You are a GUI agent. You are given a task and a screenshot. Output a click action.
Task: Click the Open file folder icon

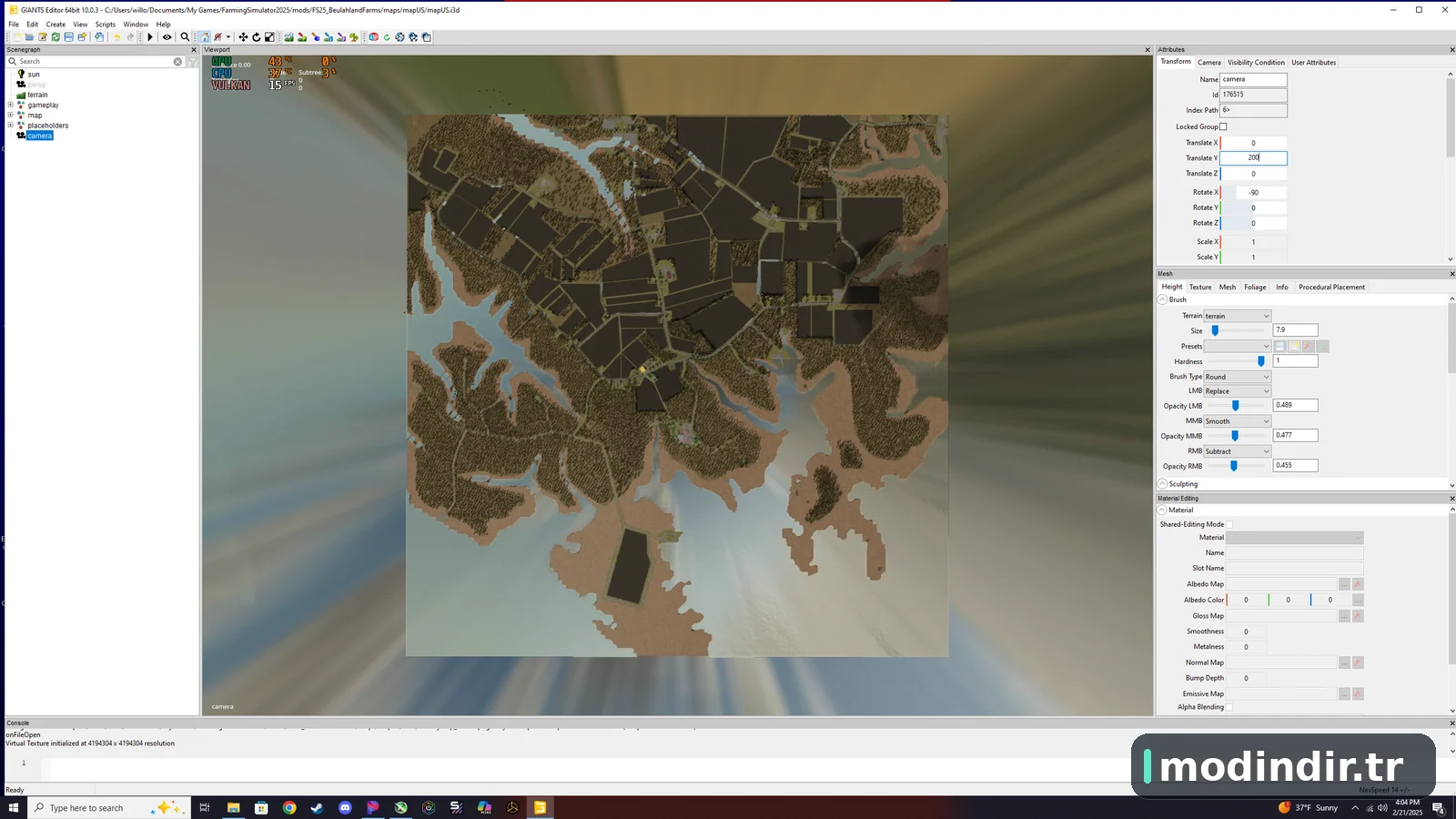point(30,37)
